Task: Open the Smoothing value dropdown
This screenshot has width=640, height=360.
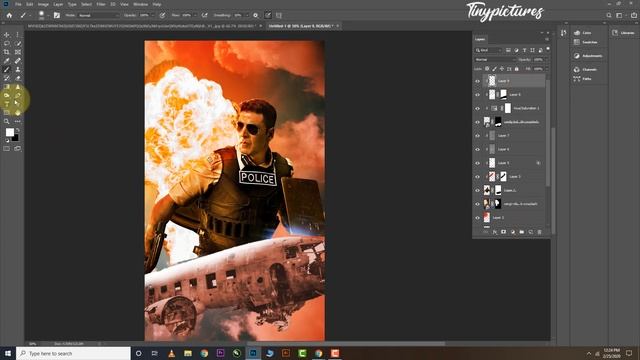Action: tap(246, 16)
